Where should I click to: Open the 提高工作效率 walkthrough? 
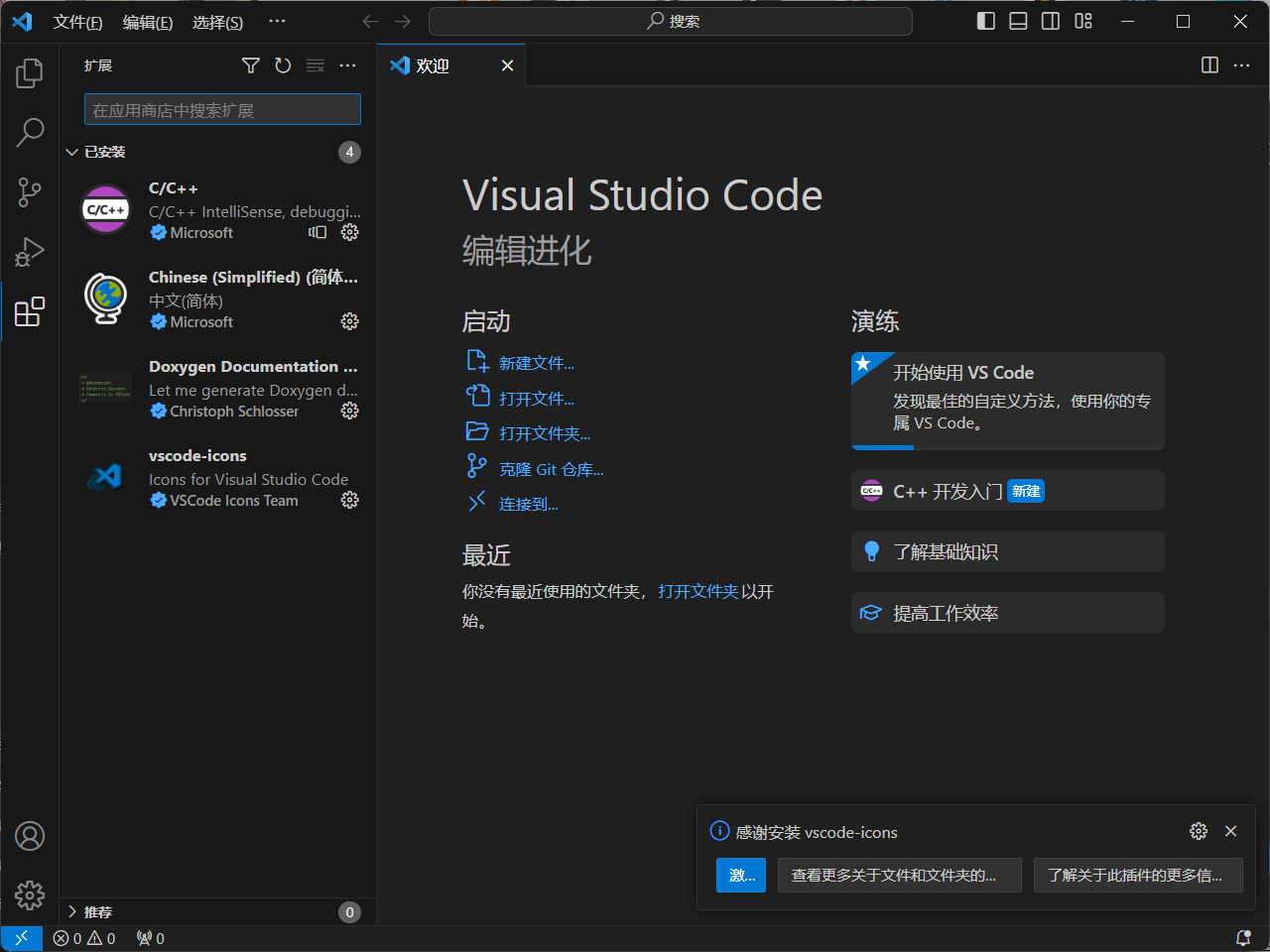tap(1007, 613)
